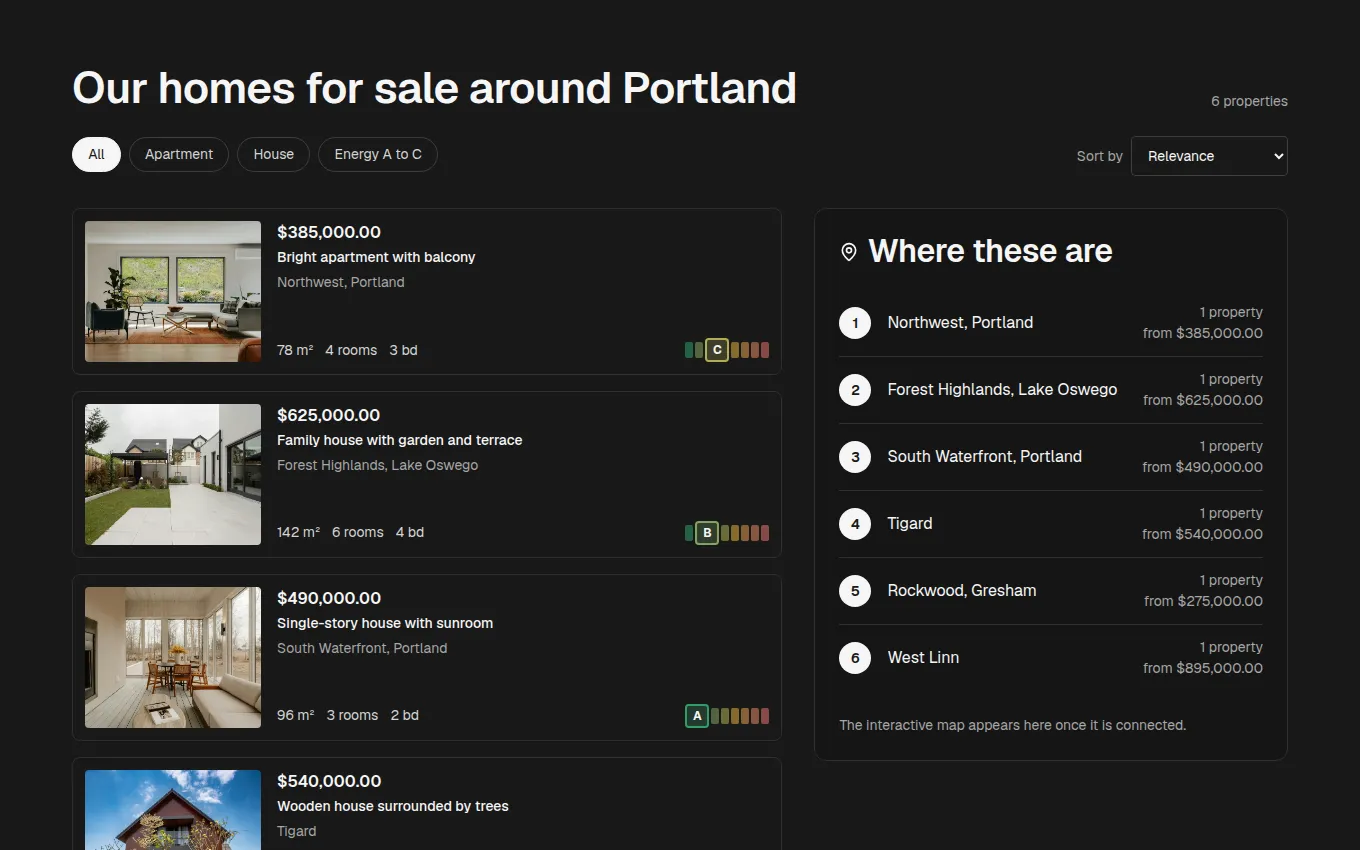The image size is (1360, 850).
Task: Click the number 4 marker for Tigard
Action: (x=855, y=524)
